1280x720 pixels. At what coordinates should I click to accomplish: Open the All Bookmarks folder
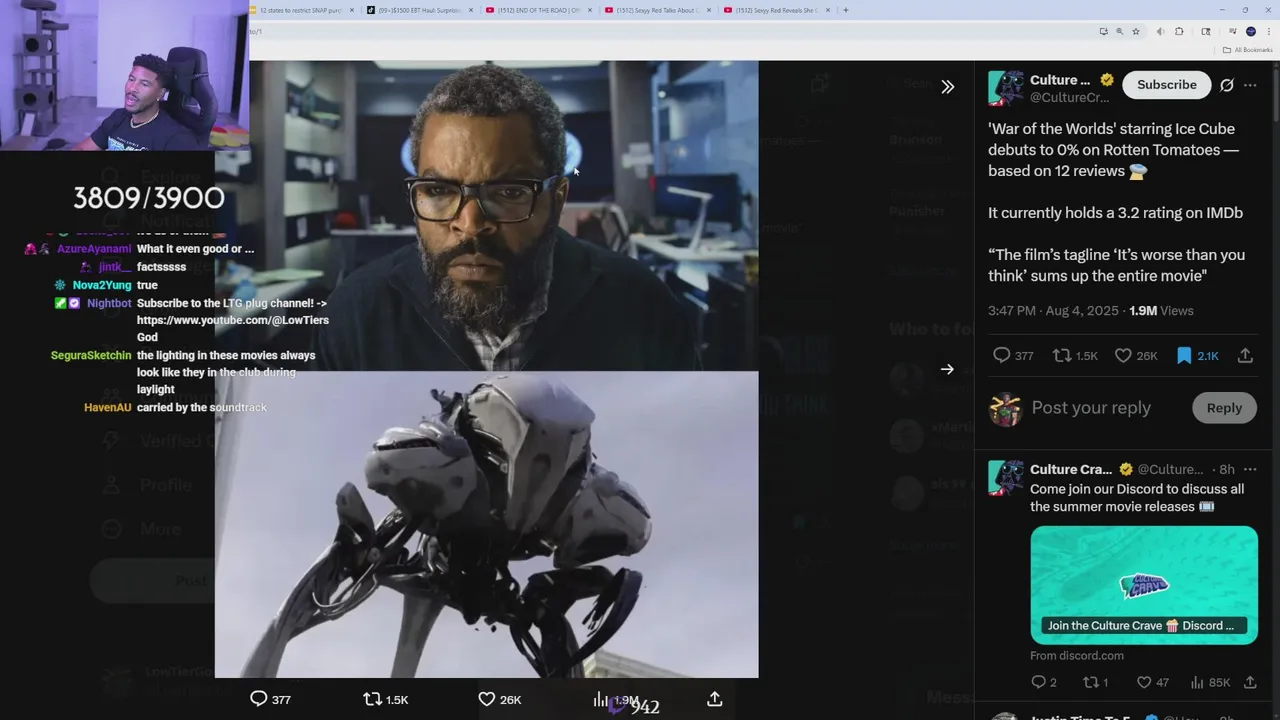1248,49
